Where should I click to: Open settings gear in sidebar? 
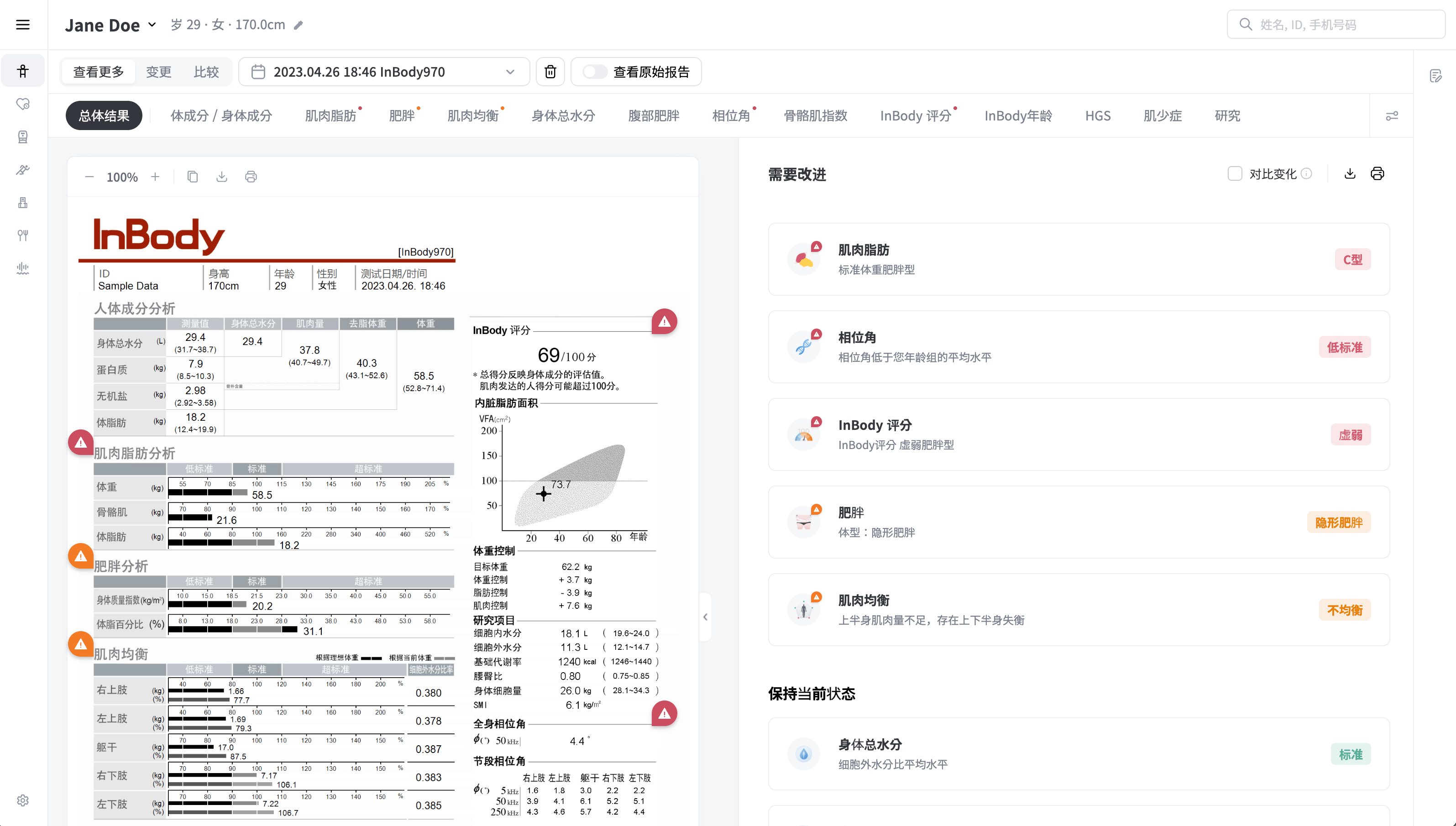[23, 800]
